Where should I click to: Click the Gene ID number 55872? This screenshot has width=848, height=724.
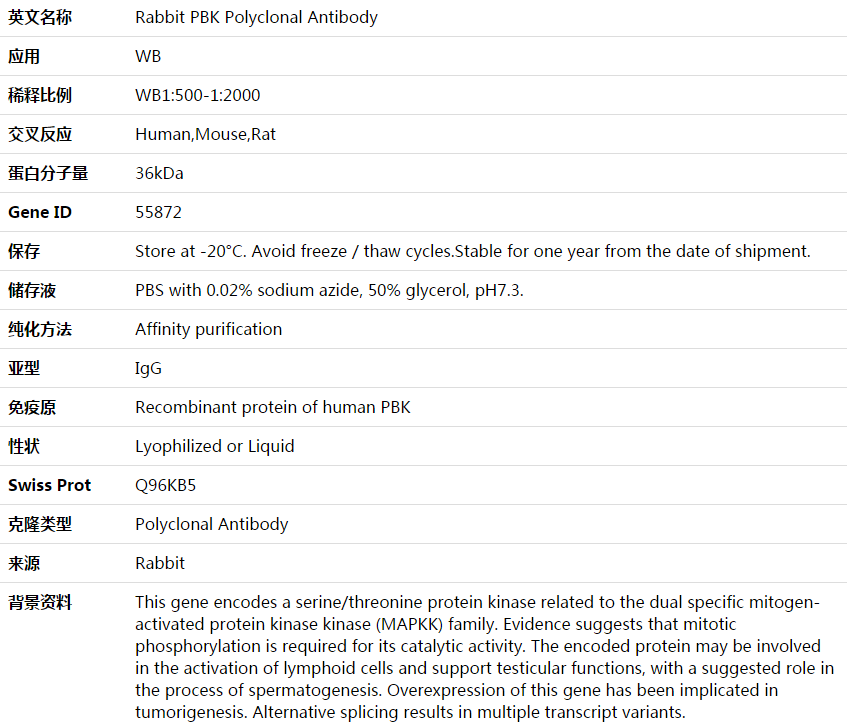coord(158,212)
